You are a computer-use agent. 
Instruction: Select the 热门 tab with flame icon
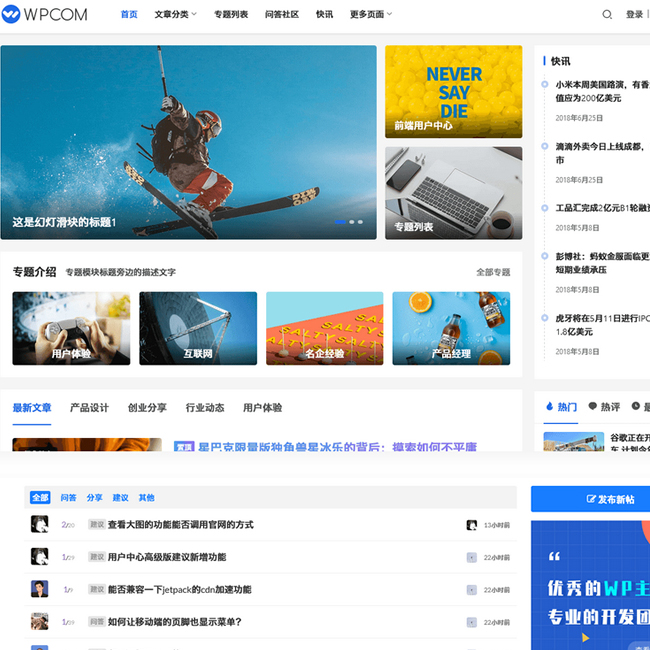click(561, 407)
